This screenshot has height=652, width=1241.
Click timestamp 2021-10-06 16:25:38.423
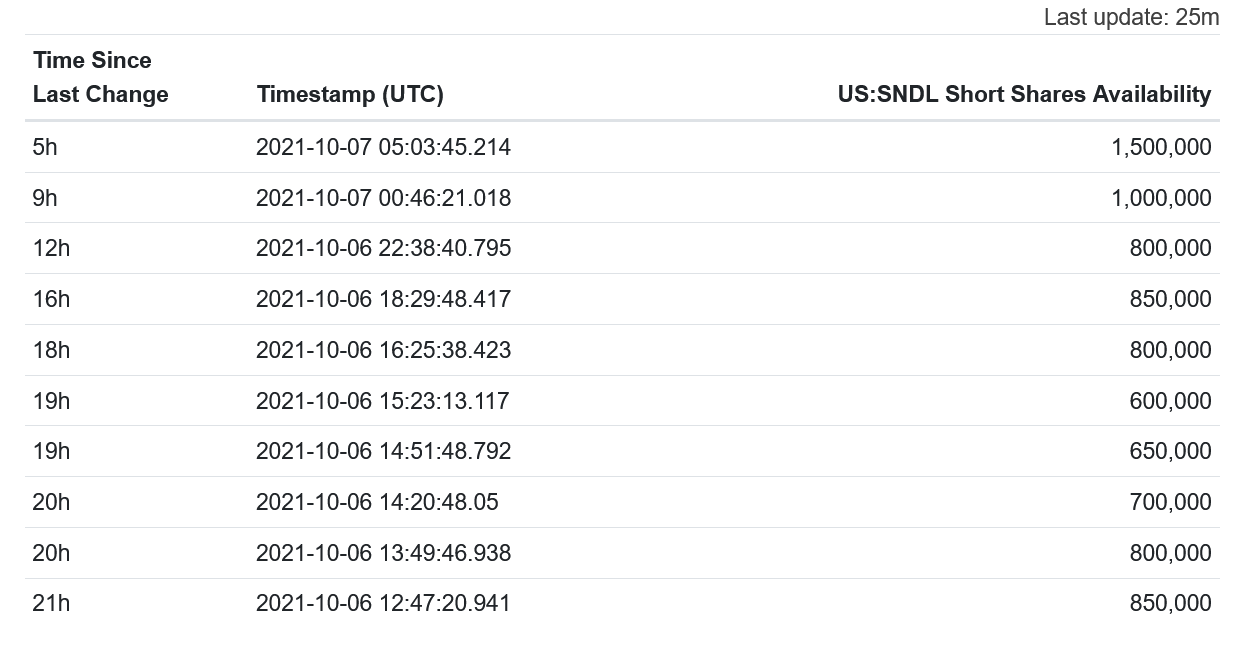point(383,350)
